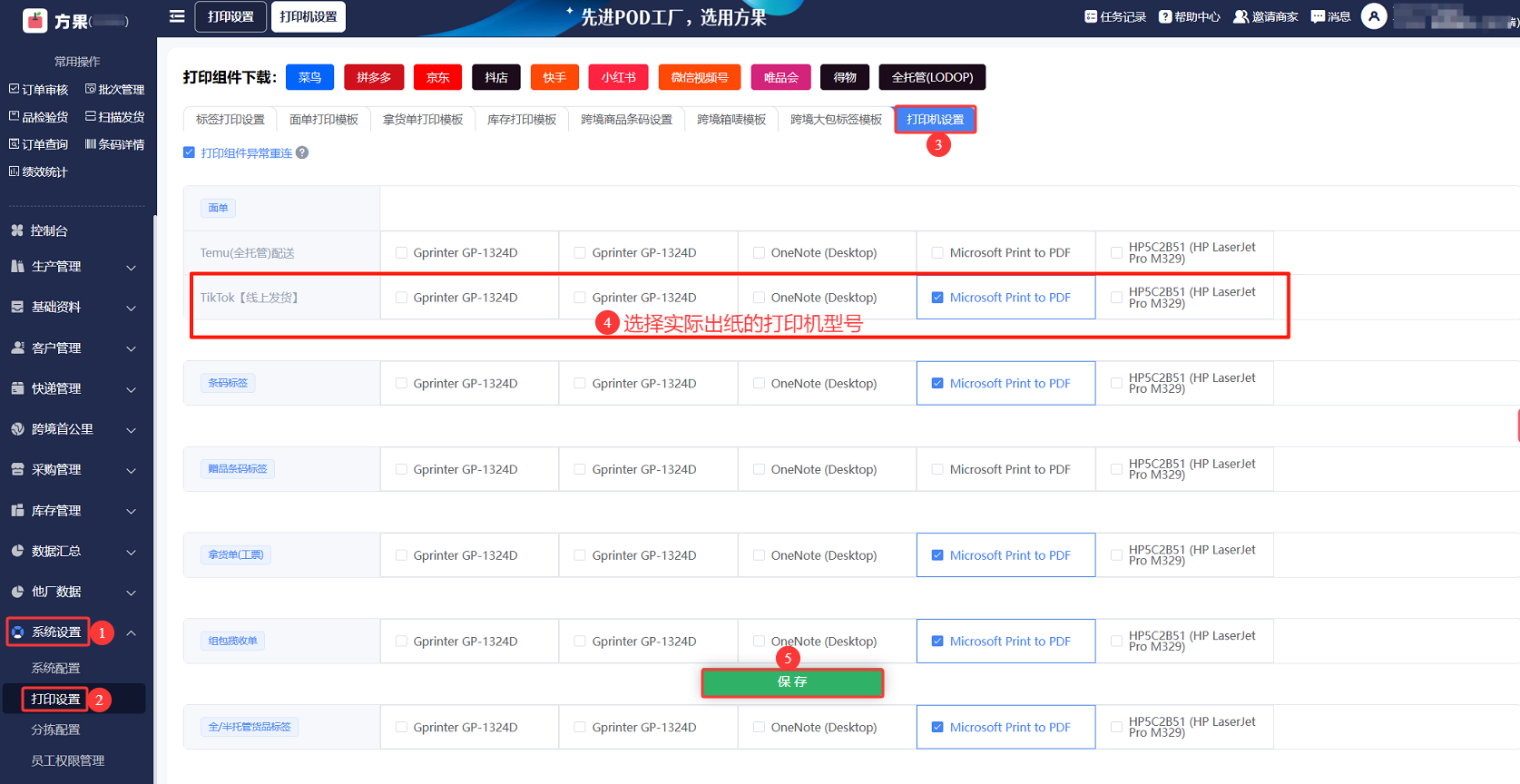
Task: Open the 帮助中心 help center
Action: [1190, 16]
